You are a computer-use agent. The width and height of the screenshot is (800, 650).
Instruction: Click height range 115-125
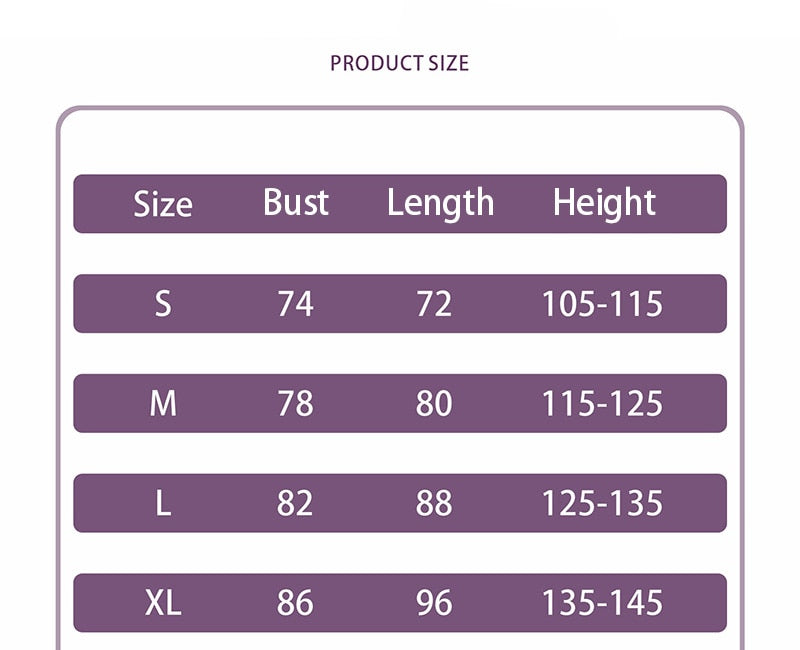coord(602,403)
